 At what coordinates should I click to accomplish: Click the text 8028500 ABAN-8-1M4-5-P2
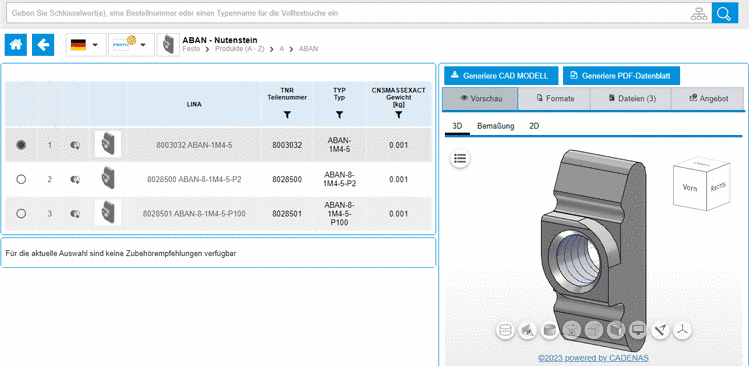[x=194, y=180]
